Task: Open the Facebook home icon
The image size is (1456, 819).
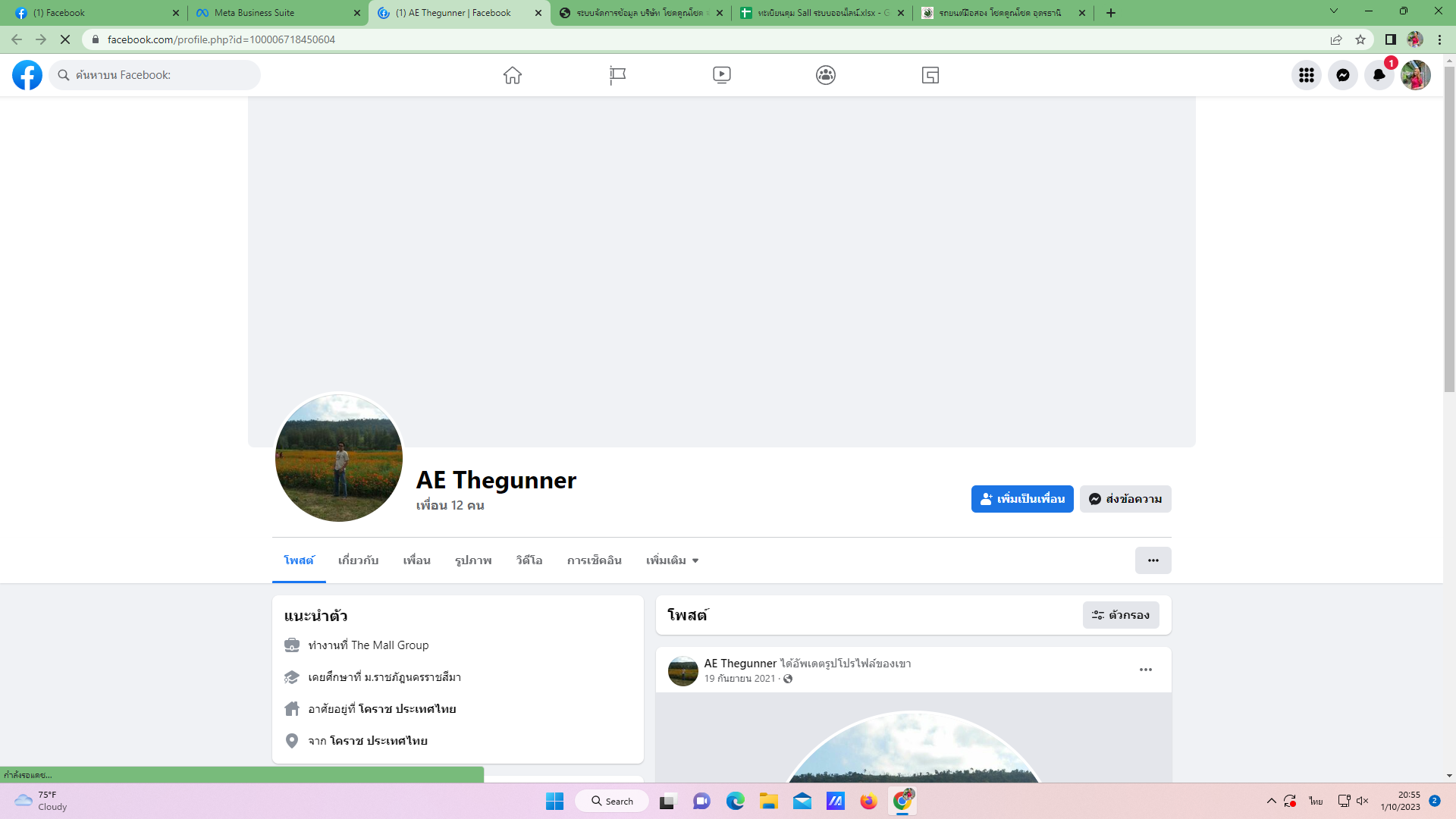Action: [x=513, y=75]
